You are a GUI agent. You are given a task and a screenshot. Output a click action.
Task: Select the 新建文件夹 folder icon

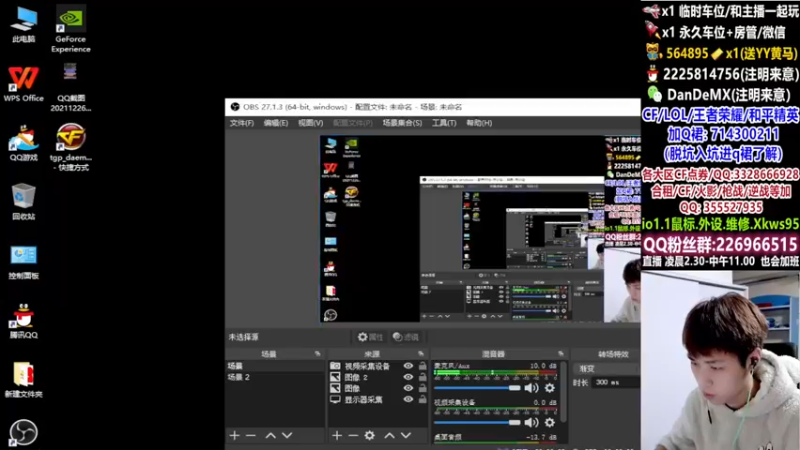pyautogui.click(x=23, y=380)
